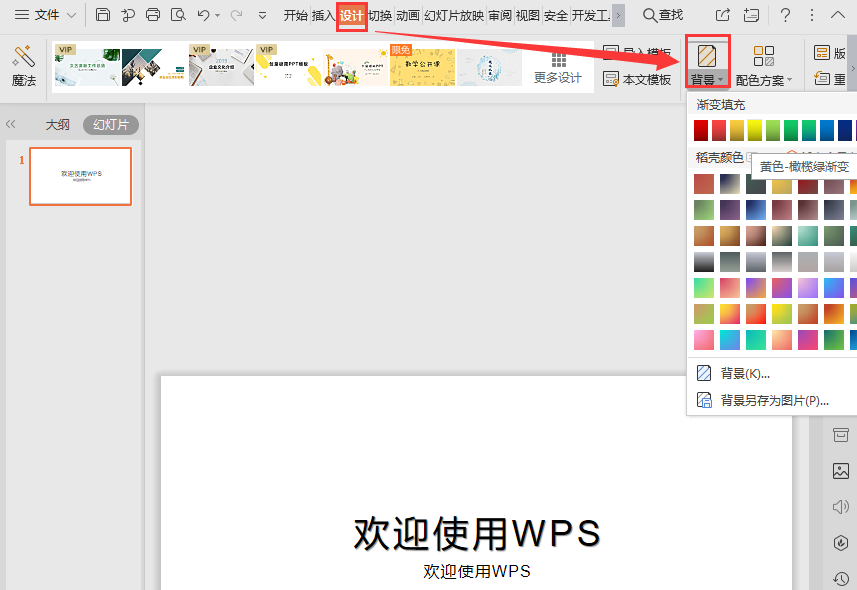Click 更多设计 to view more designs
Screen dimensions: 857x590
[x=558, y=66]
